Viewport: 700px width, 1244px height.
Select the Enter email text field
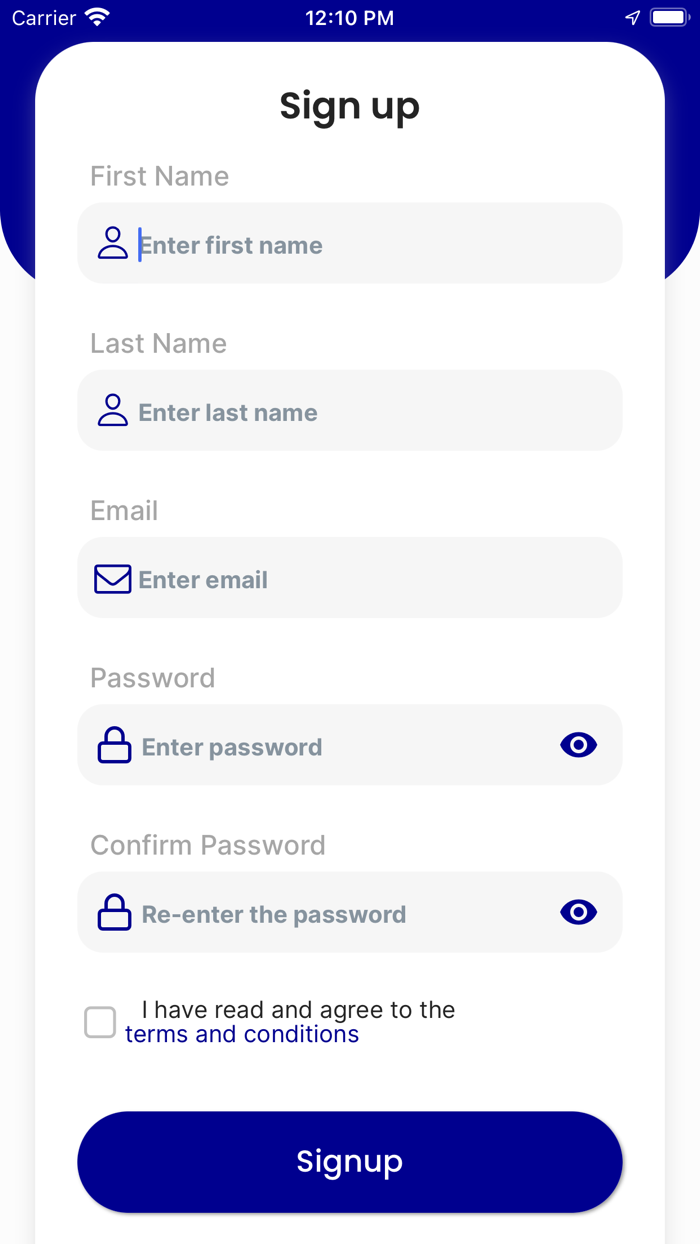370,579
